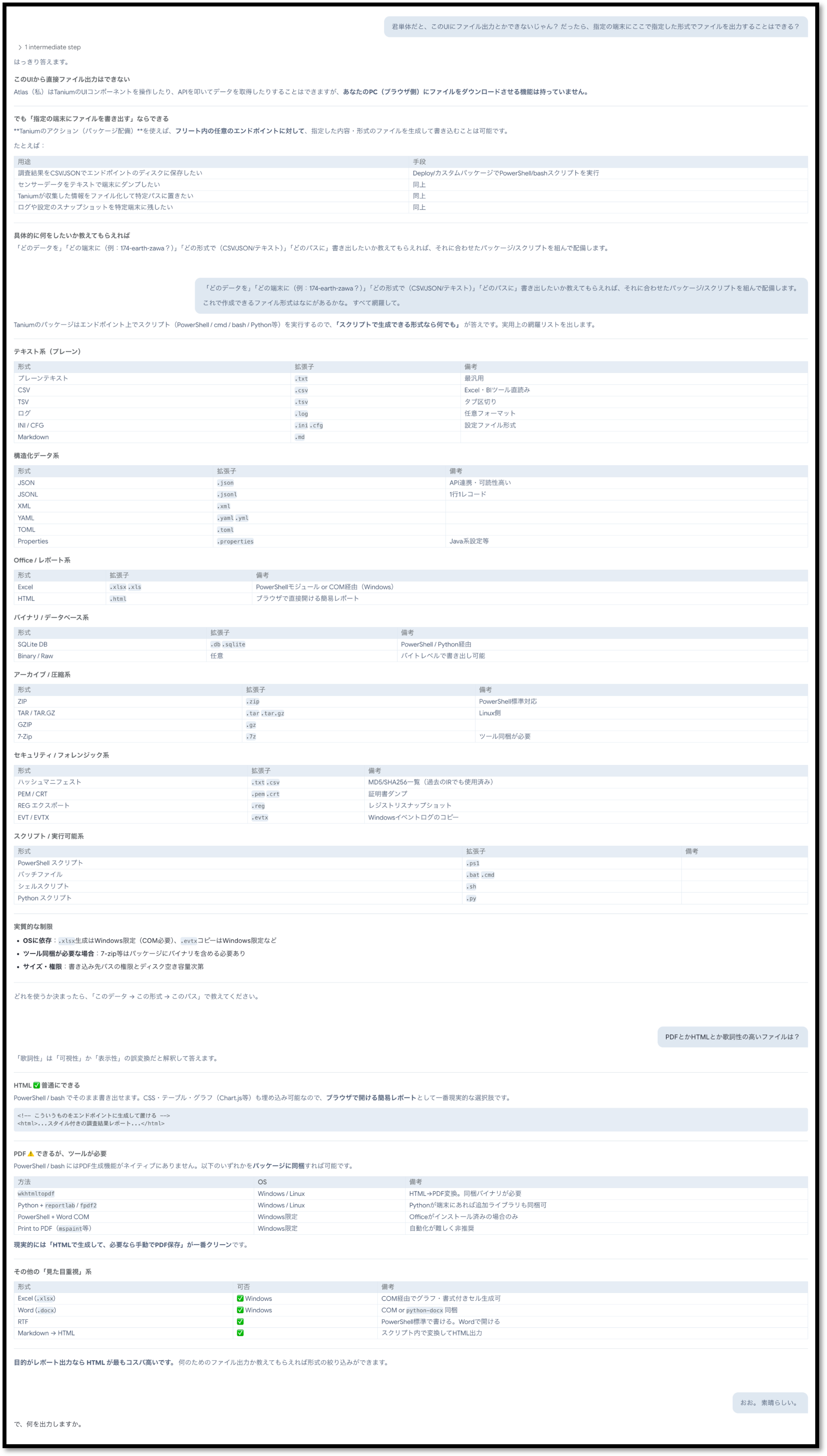Click the ".tar.gz" extension tag
The width and height of the screenshot is (827, 1456).
272,713
